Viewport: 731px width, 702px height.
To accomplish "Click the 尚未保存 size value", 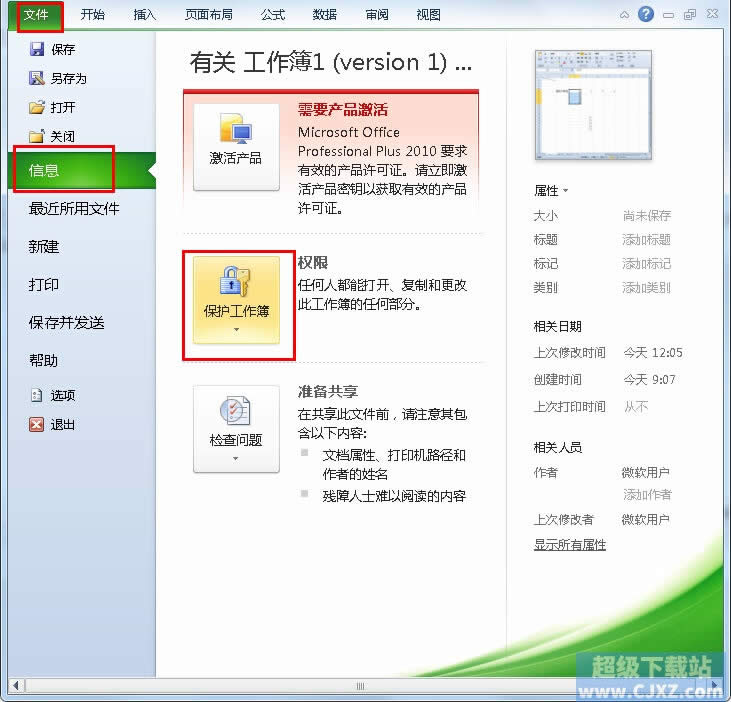I will pos(647,215).
